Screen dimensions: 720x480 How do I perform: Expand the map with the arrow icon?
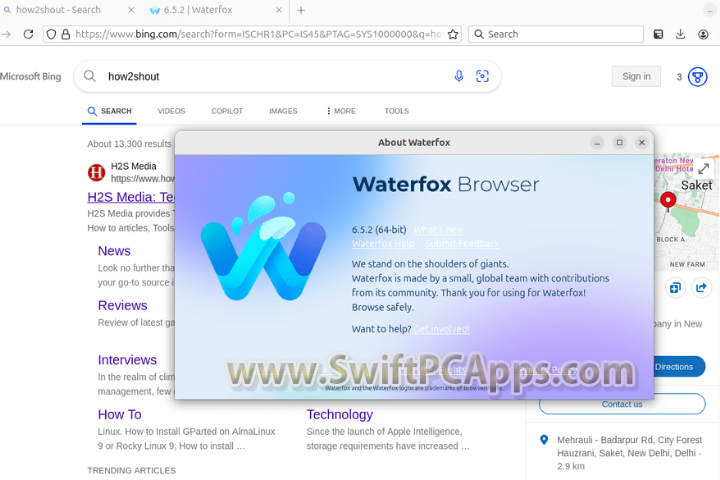(x=703, y=169)
